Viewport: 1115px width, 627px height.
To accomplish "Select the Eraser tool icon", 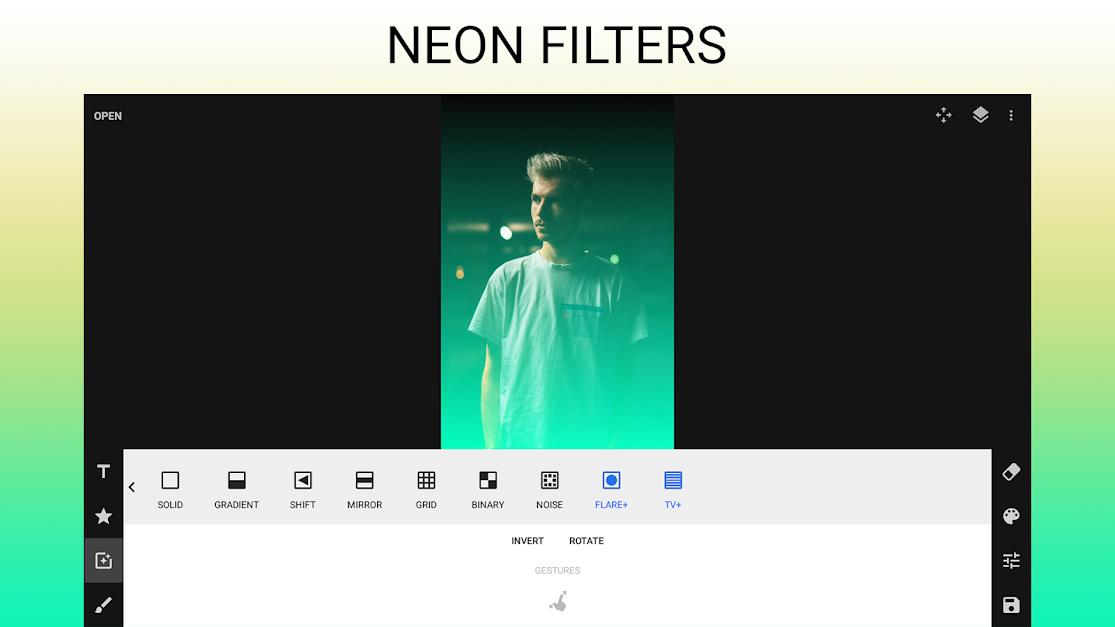I will click(1011, 471).
